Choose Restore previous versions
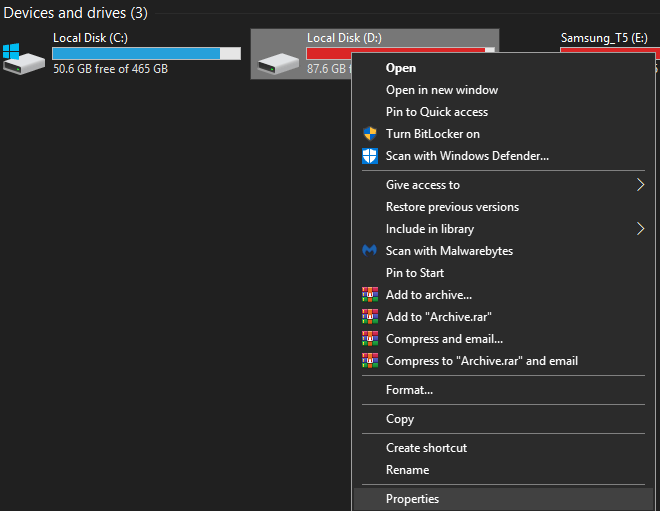This screenshot has height=511, width=660. tap(452, 207)
